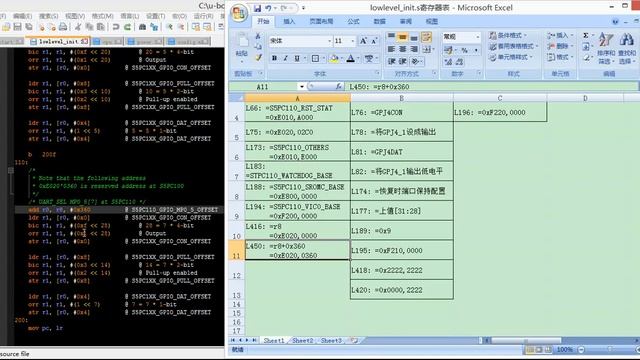Click the font color A swatch
The height and width of the screenshot is (360, 640).
pyautogui.click(x=351, y=59)
